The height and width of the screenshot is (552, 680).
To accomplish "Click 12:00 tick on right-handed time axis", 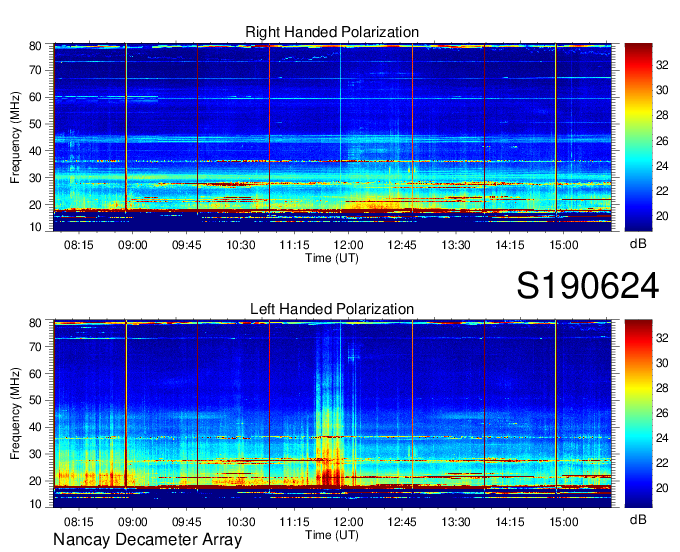I will click(x=348, y=245).
